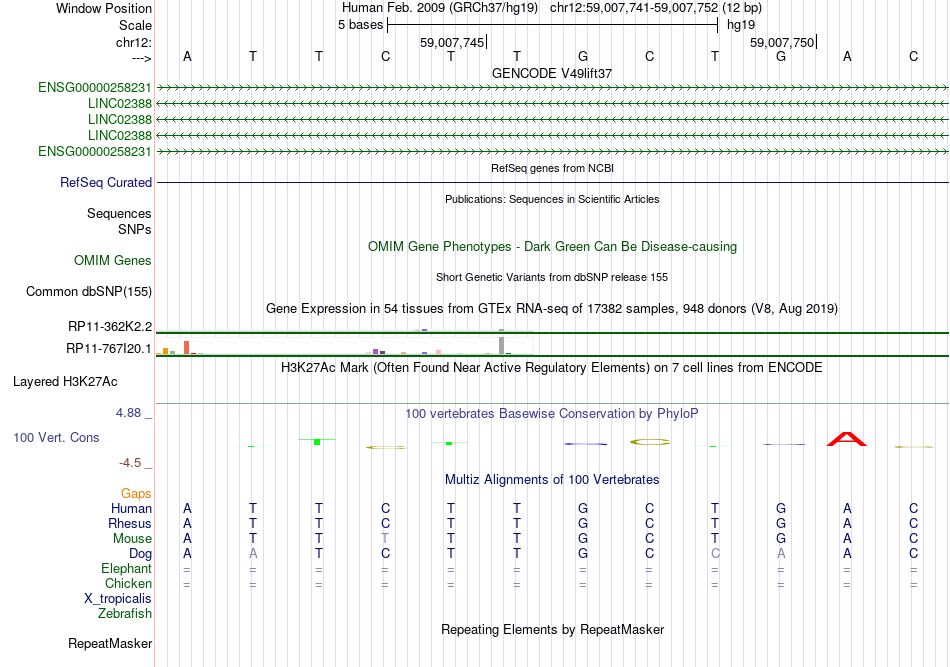Image resolution: width=950 pixels, height=667 pixels.
Task: Click the faded C in the Dog alignment row
Action: 715,554
